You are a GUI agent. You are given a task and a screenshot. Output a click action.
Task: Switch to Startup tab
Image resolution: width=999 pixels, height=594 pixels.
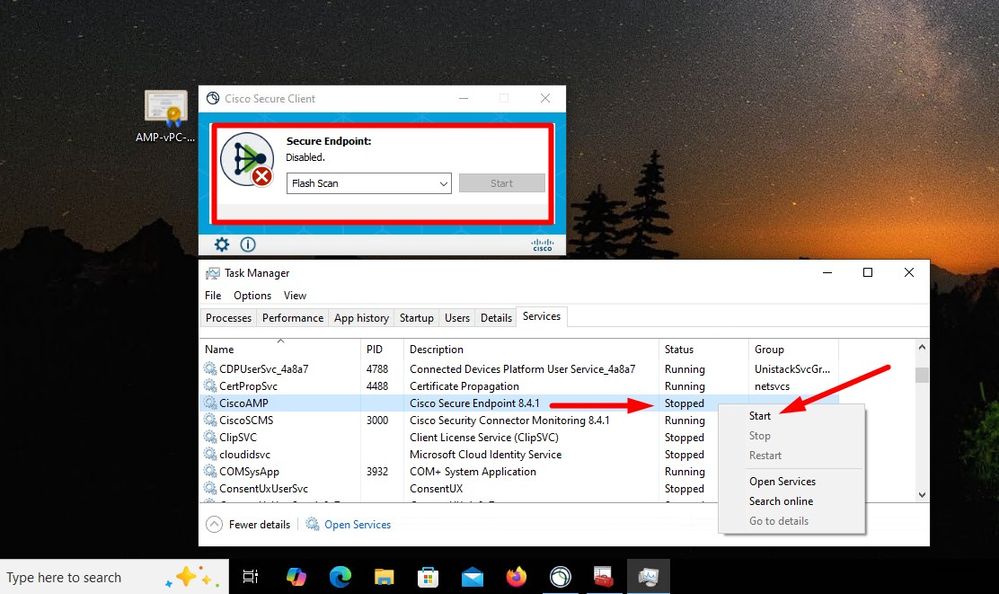[417, 318]
